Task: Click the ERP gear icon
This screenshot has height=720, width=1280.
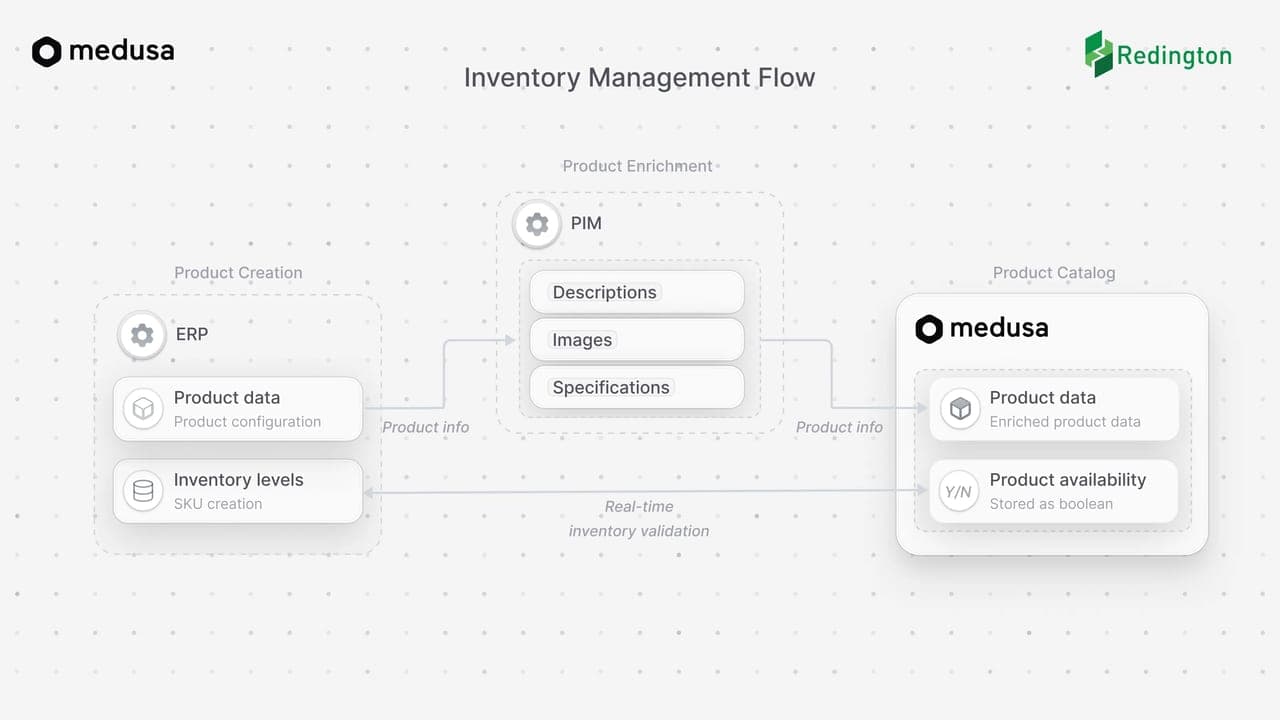Action: (142, 335)
